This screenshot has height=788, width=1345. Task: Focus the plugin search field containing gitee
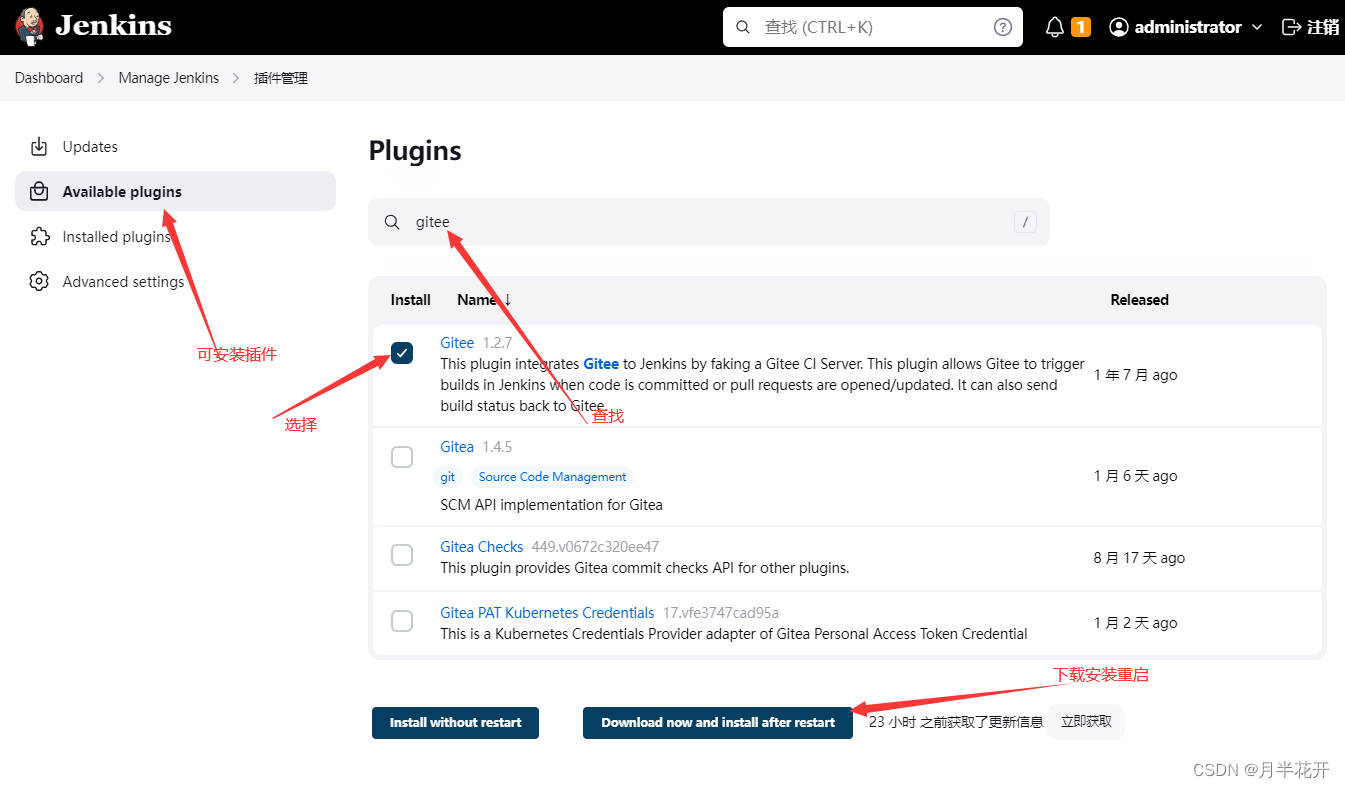[x=708, y=222]
